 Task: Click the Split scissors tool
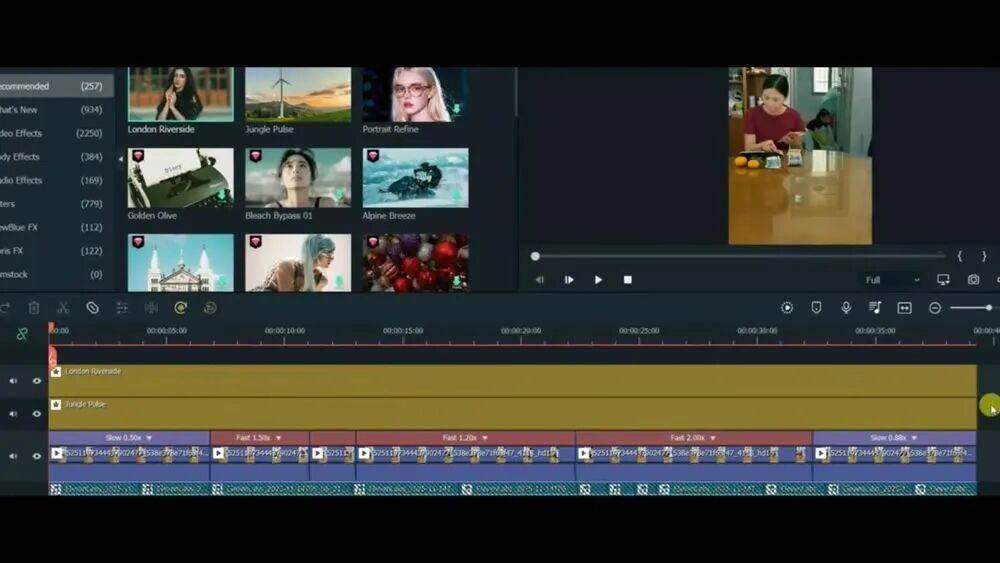(63, 308)
